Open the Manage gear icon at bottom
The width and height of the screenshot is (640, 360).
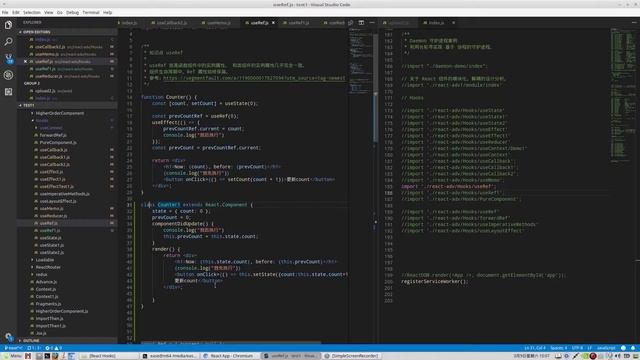point(8,337)
